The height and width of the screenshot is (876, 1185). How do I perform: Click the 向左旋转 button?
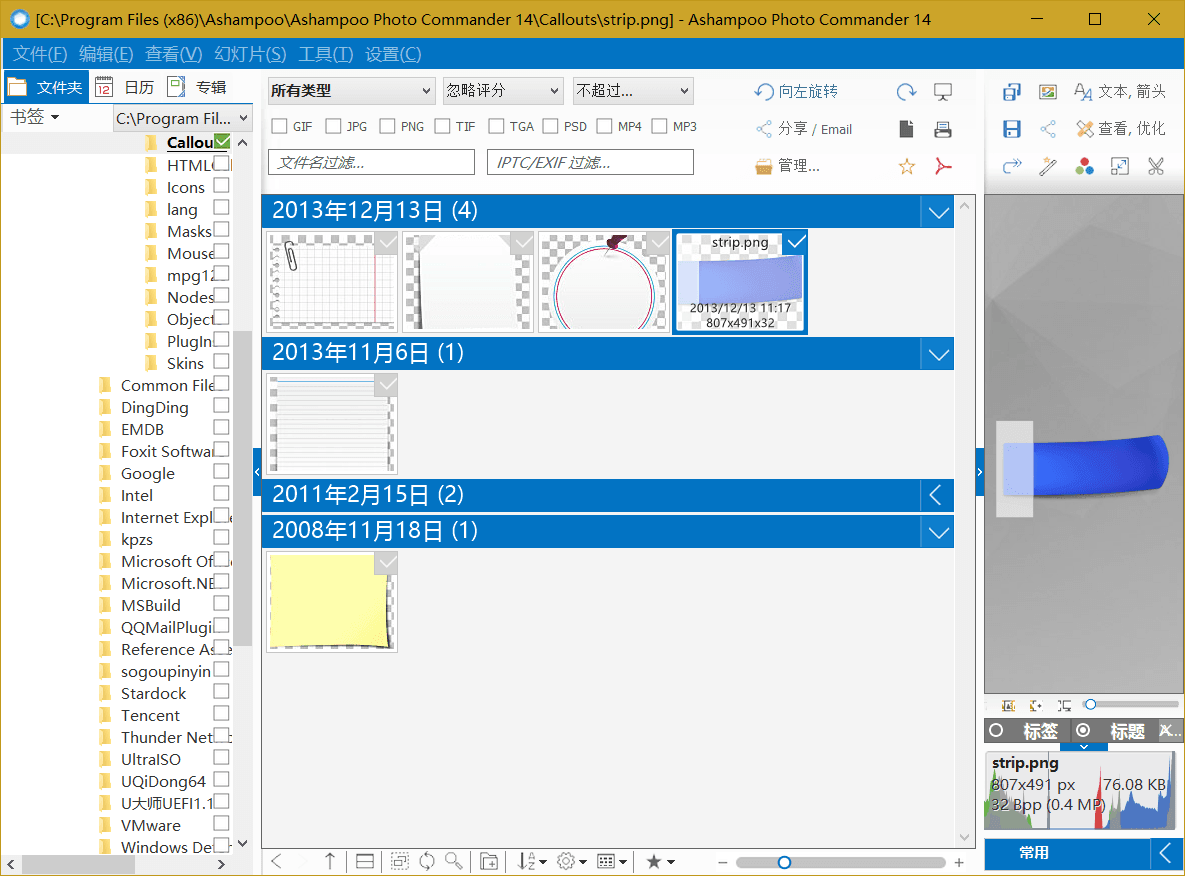[x=797, y=91]
